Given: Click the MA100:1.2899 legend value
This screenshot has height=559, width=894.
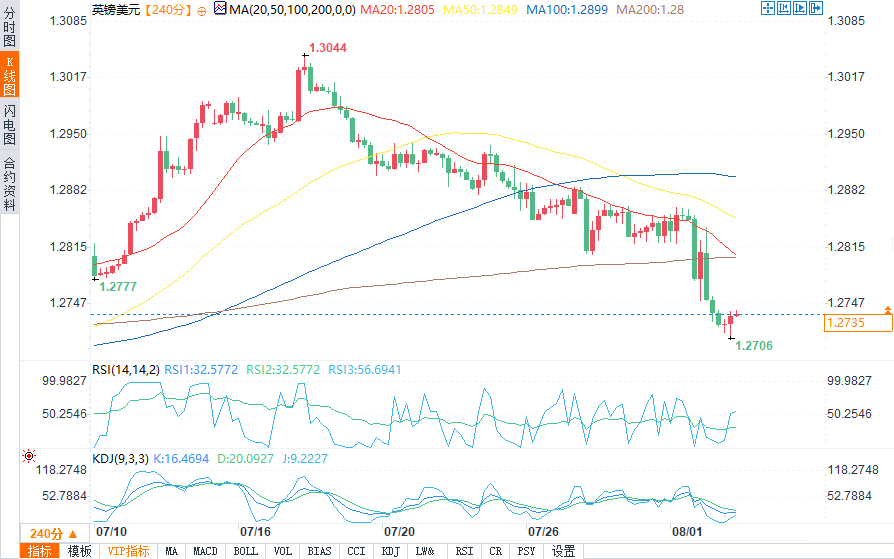Looking at the screenshot, I should pyautogui.click(x=567, y=10).
